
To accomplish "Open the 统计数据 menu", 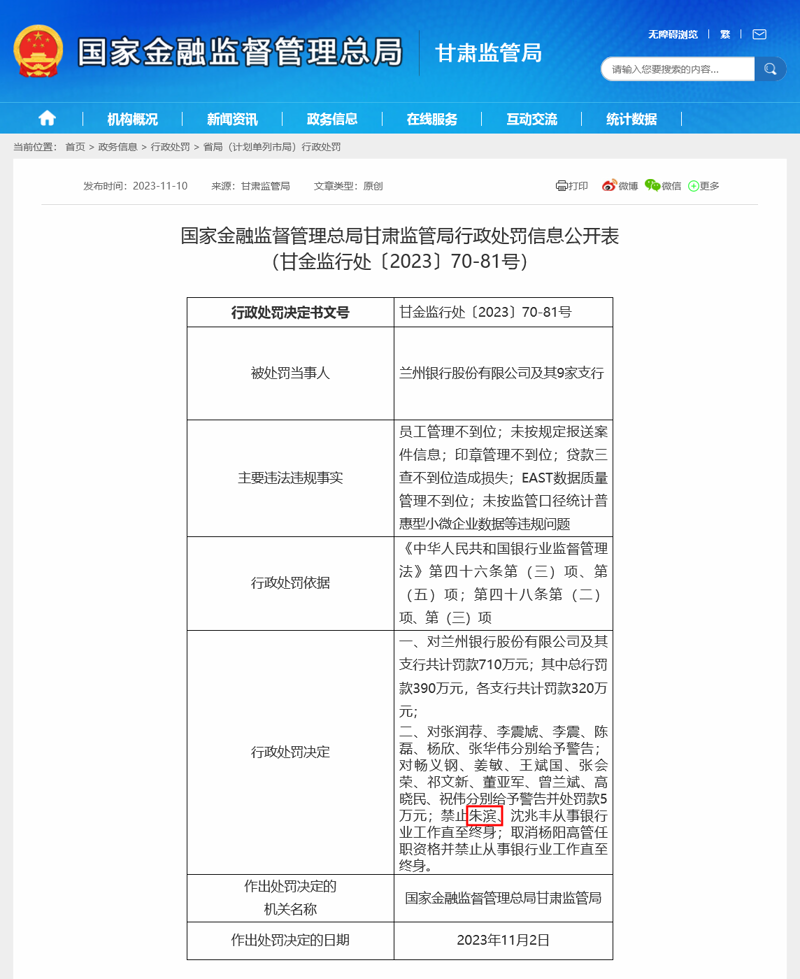I will 631,119.
